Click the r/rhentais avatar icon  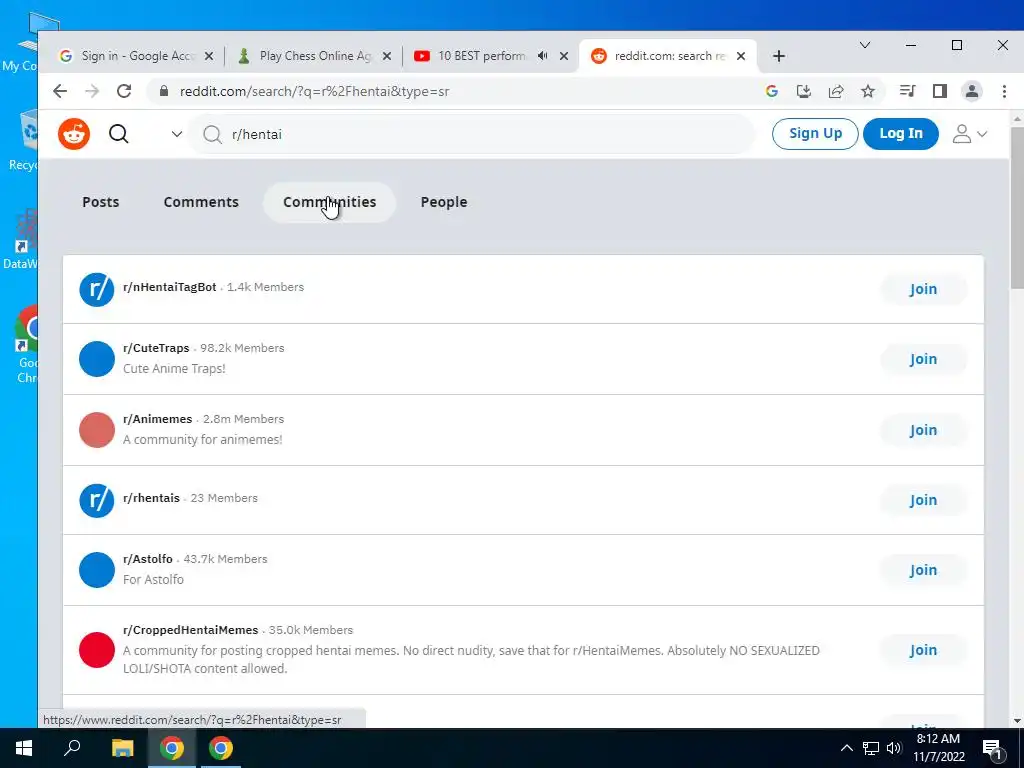(x=97, y=501)
